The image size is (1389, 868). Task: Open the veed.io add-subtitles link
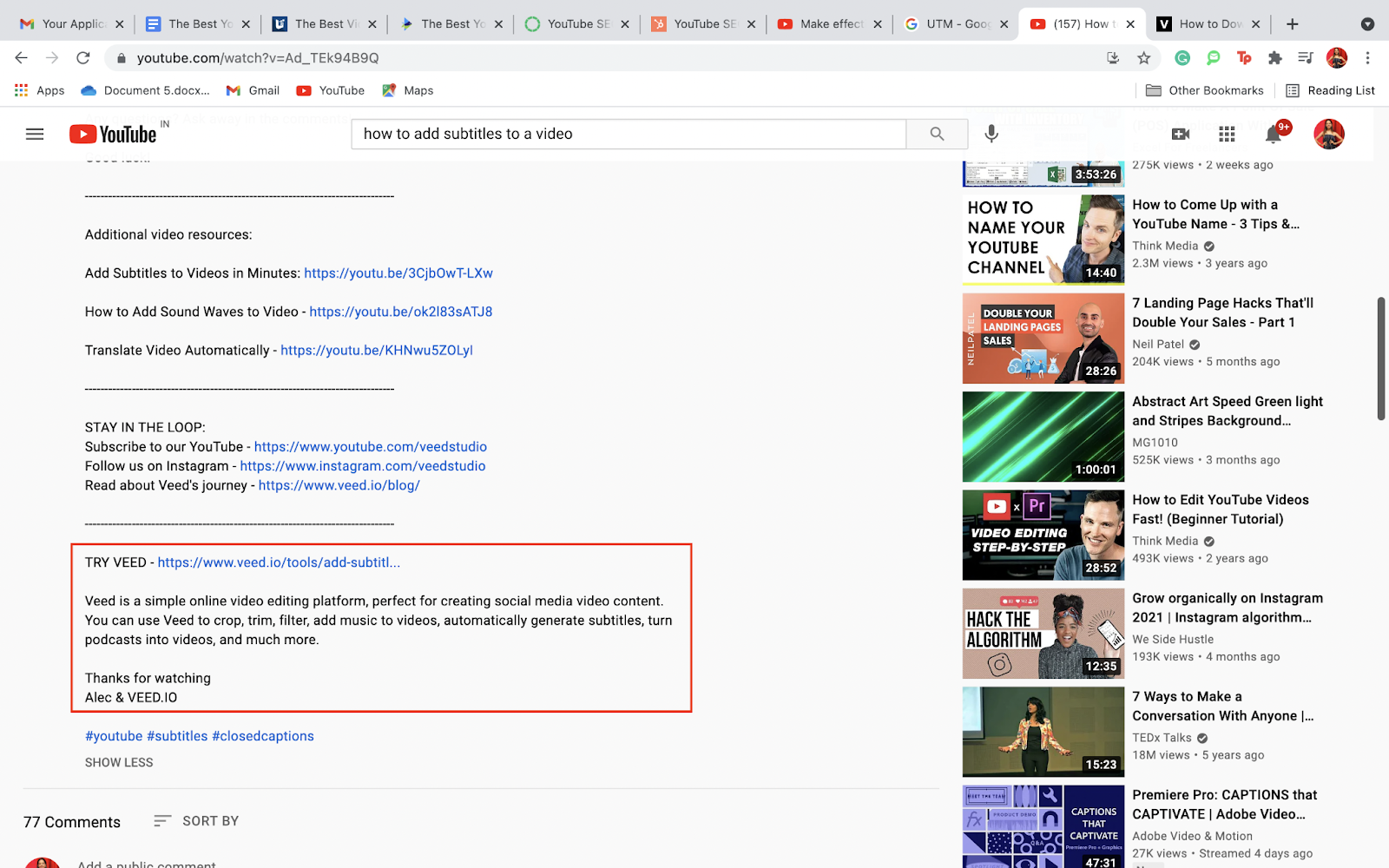coord(279,562)
